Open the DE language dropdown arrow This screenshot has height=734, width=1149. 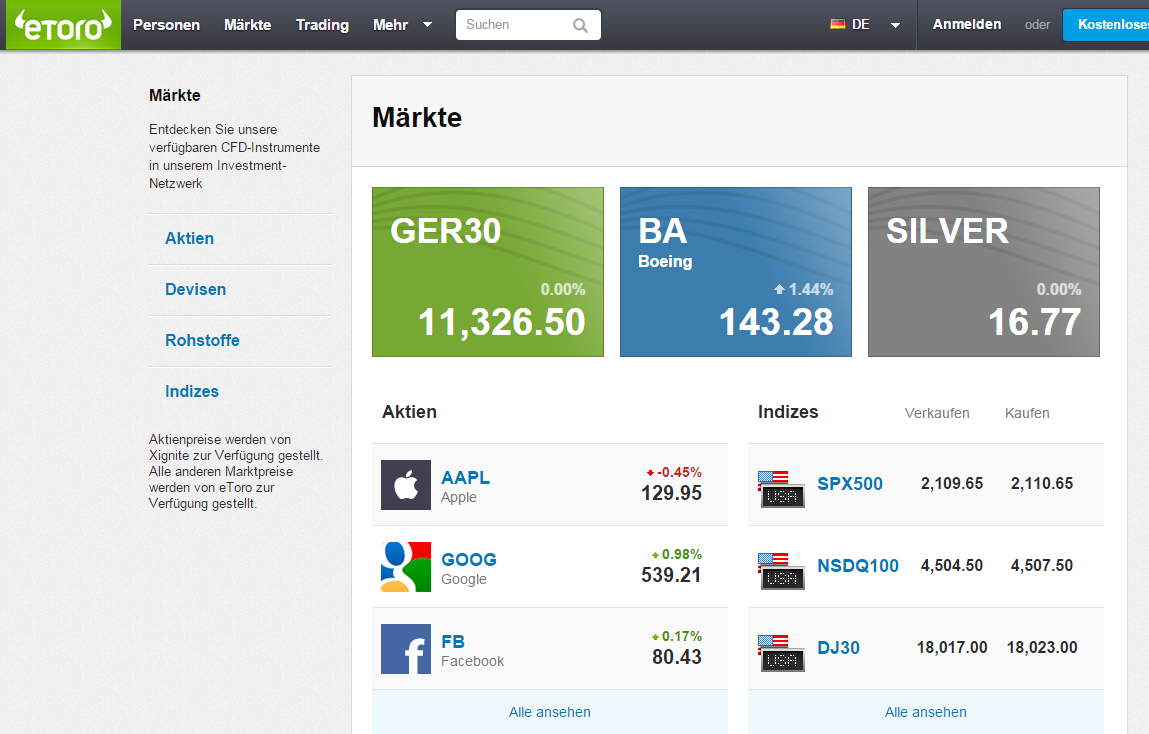click(895, 25)
